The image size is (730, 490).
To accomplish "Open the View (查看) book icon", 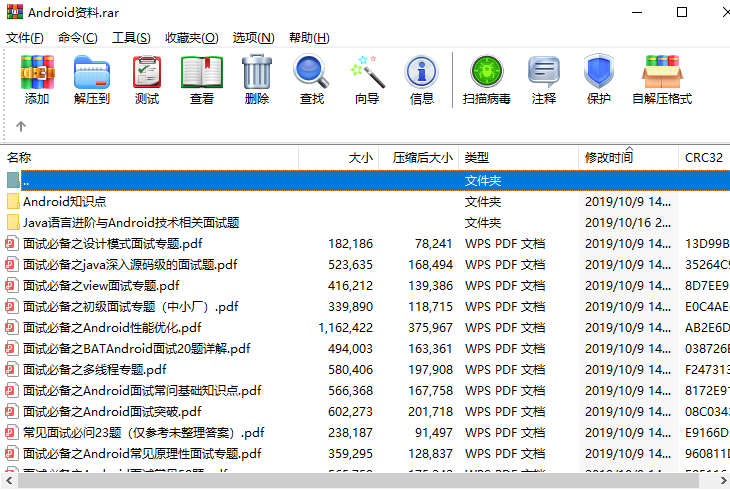I will 202,72.
